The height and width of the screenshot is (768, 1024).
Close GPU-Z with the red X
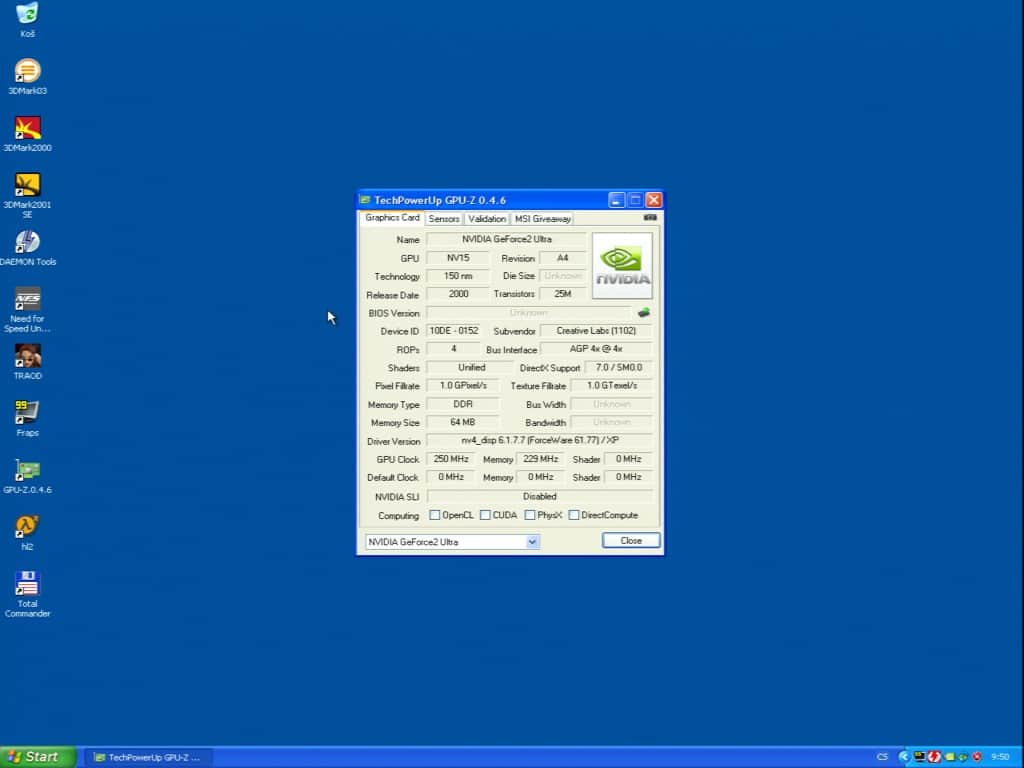click(x=654, y=200)
